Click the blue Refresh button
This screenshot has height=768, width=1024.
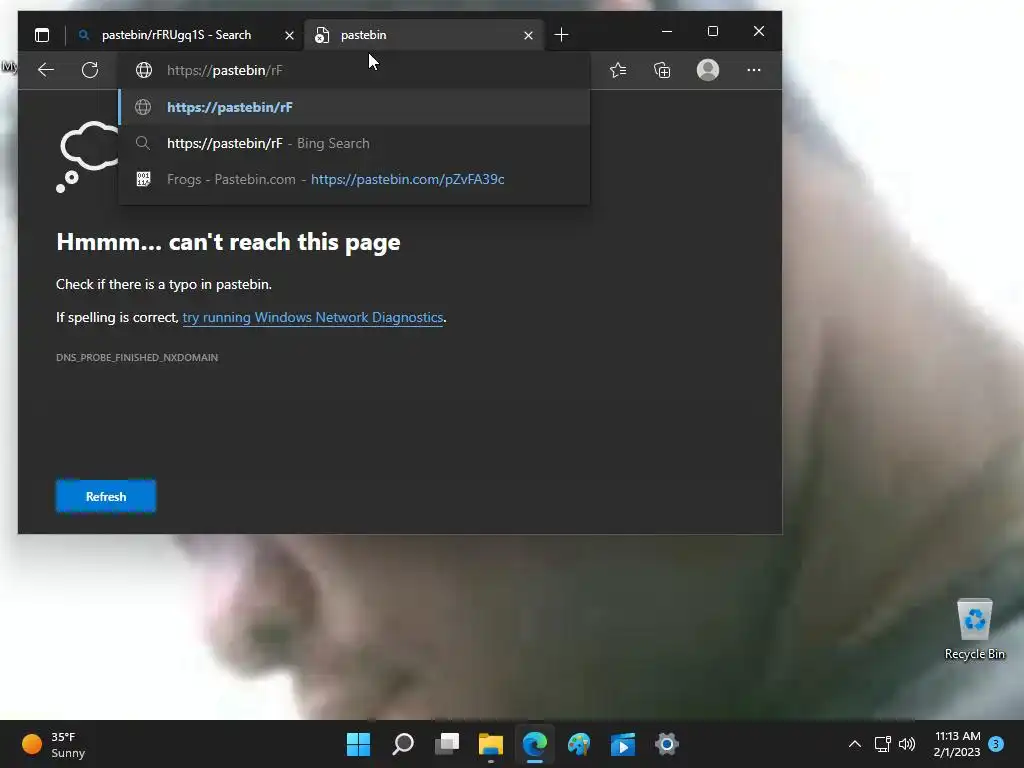(106, 496)
